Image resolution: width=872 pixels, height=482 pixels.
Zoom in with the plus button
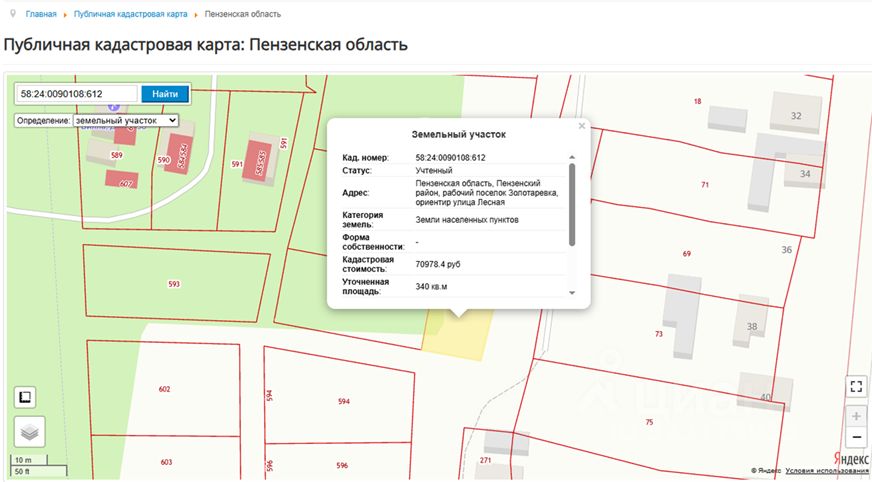click(856, 416)
